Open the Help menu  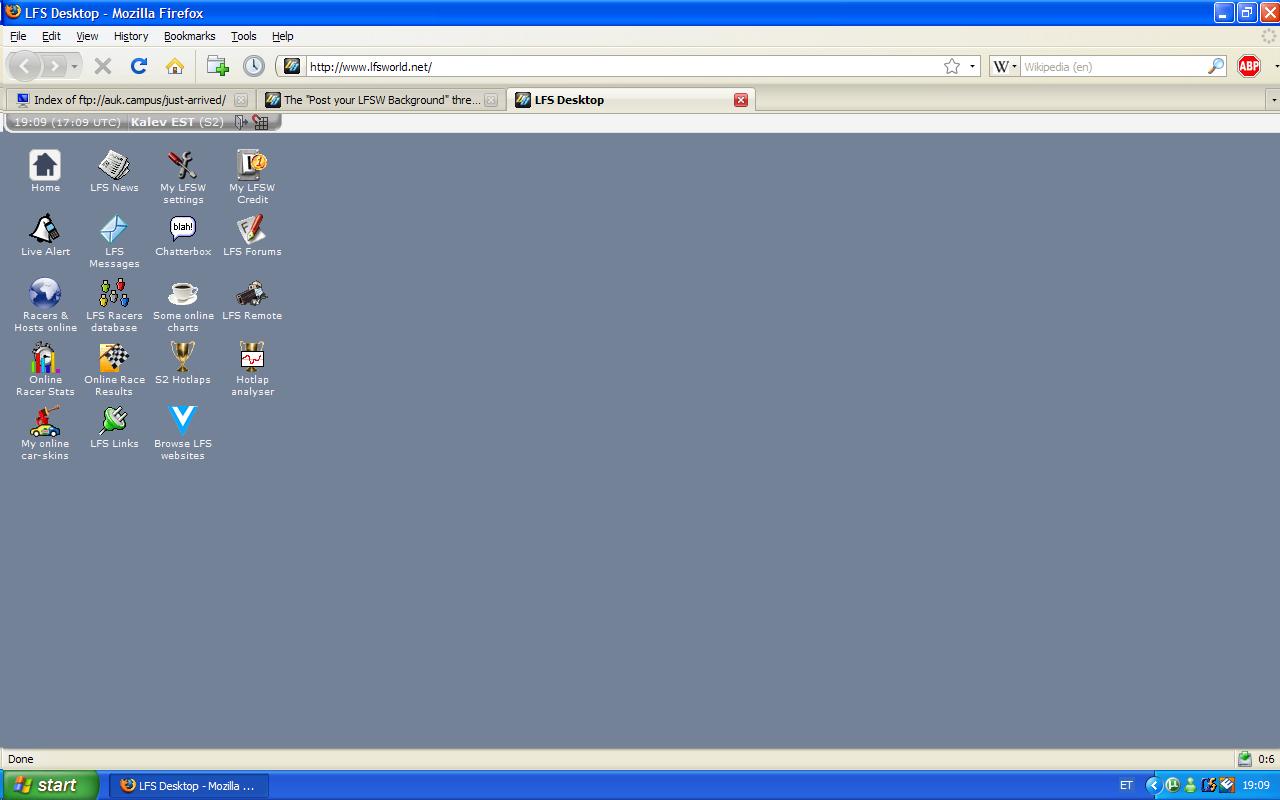283,36
